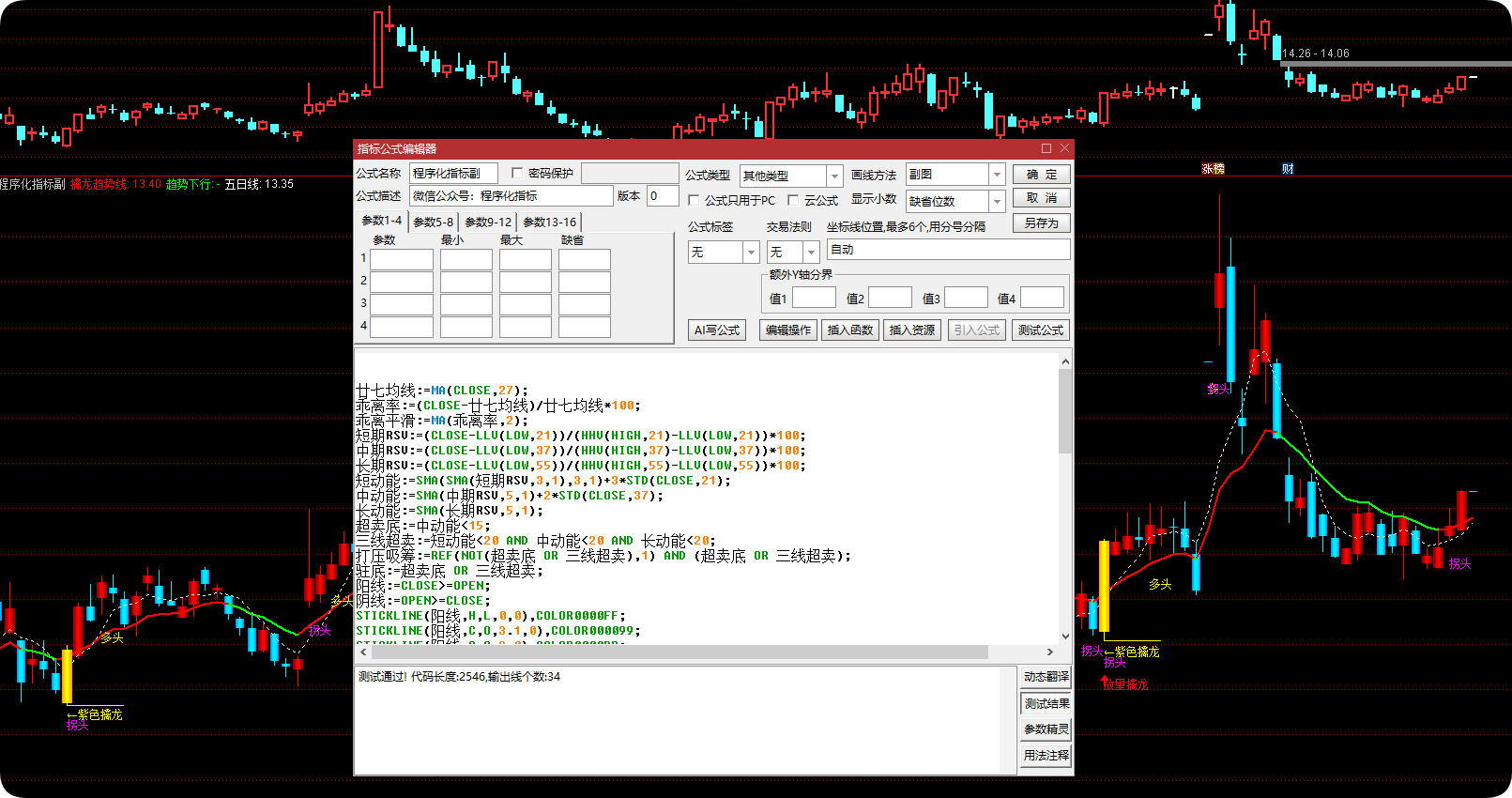This screenshot has width=1512, height=798.
Task: Show the 动态翻译 panel
Action: click(1046, 677)
